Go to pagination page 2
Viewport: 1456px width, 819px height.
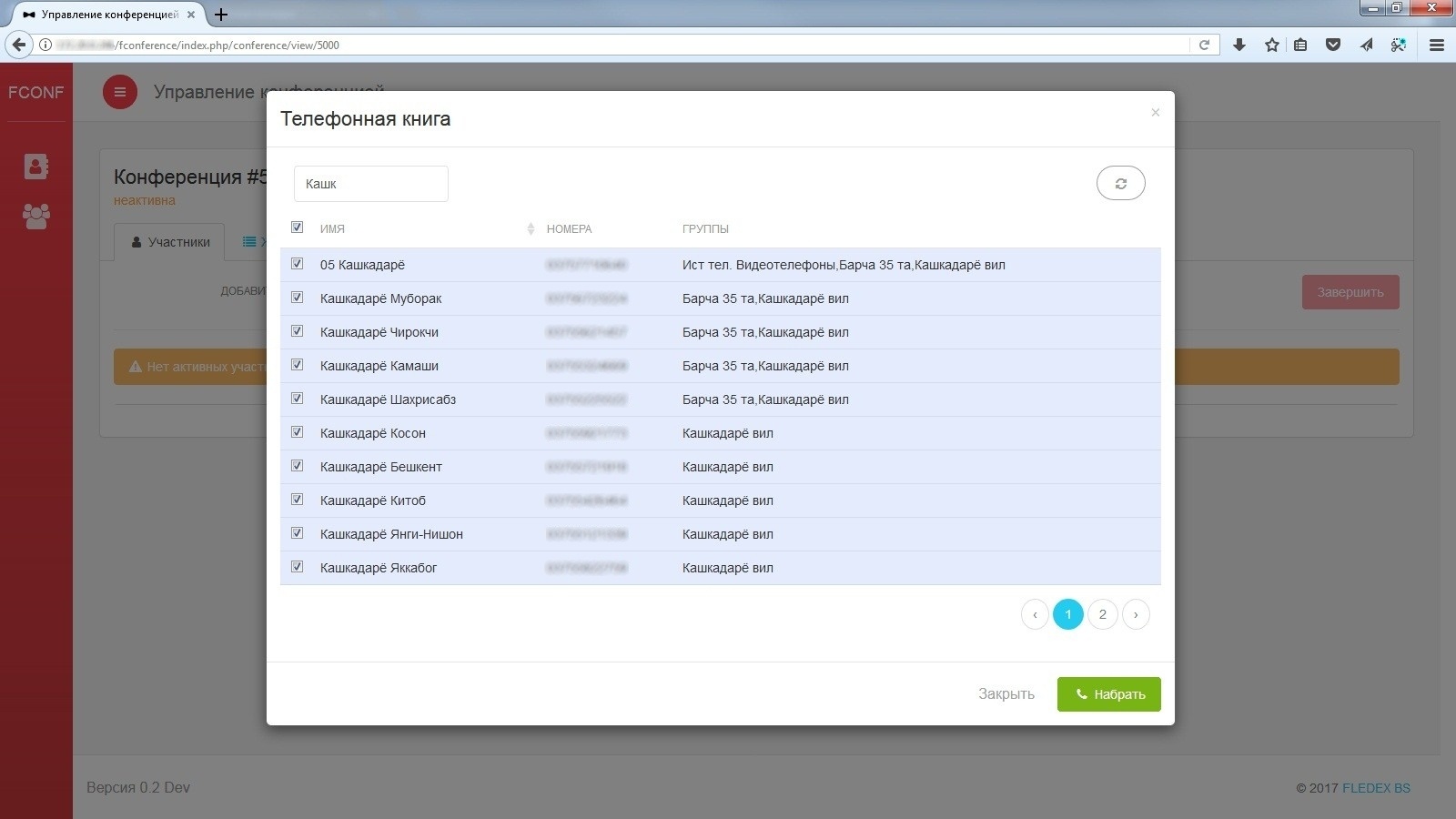pos(1102,614)
